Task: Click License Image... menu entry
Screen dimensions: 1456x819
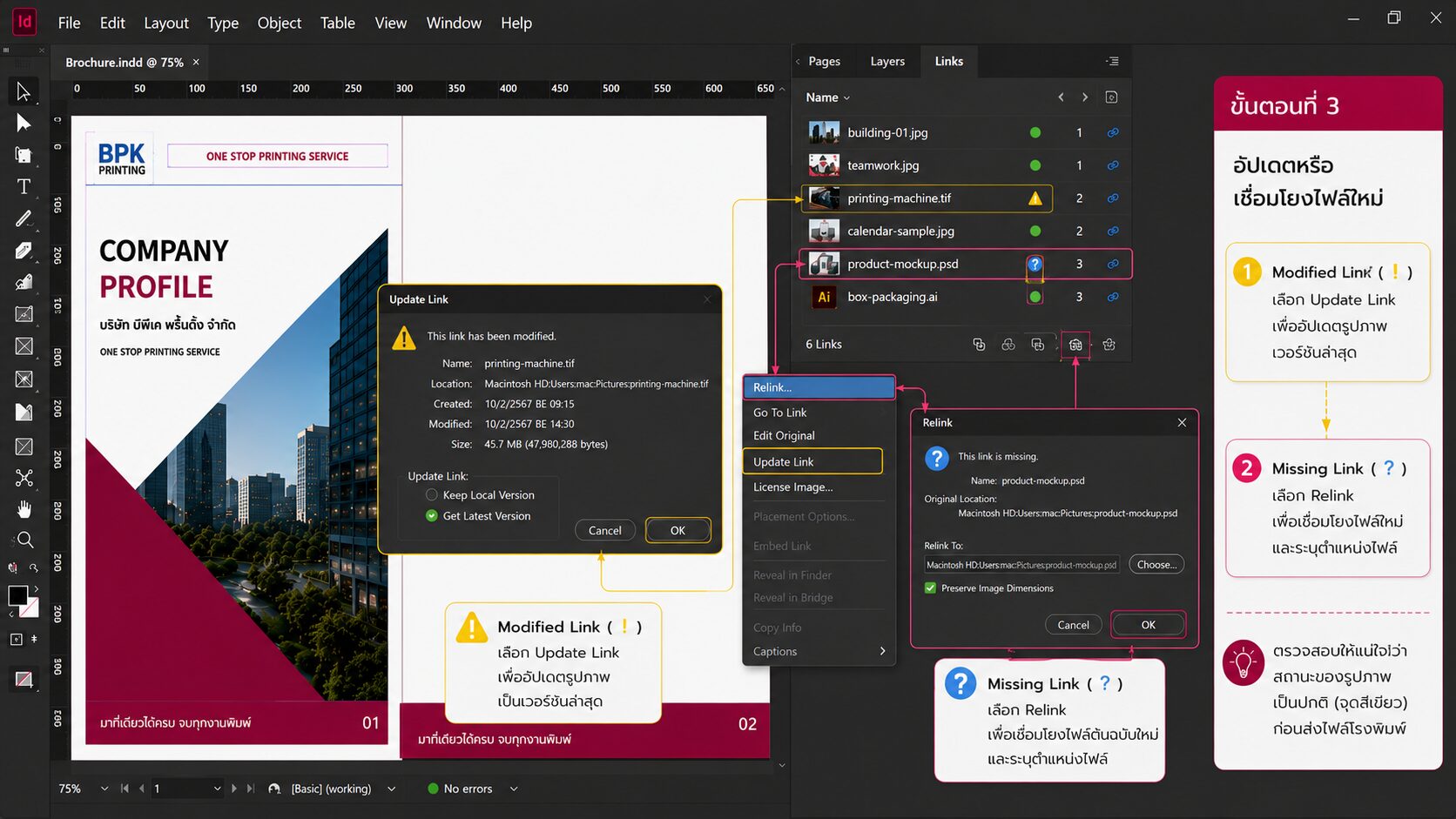Action: click(x=792, y=487)
